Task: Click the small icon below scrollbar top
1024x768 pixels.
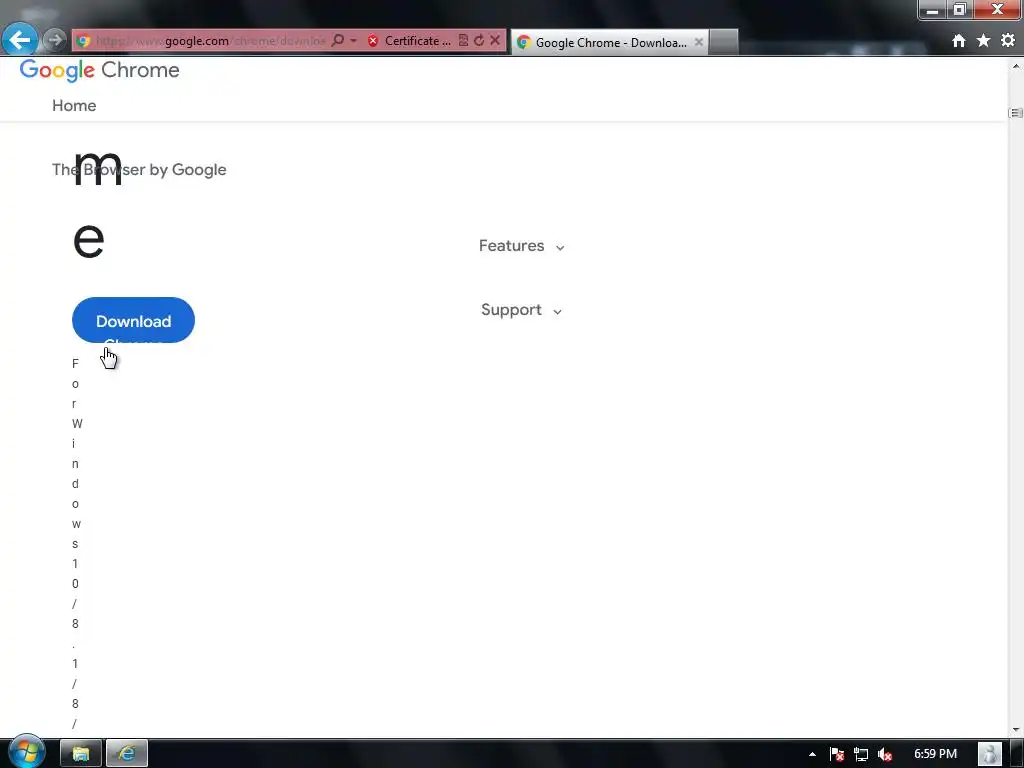Action: click(x=1016, y=113)
